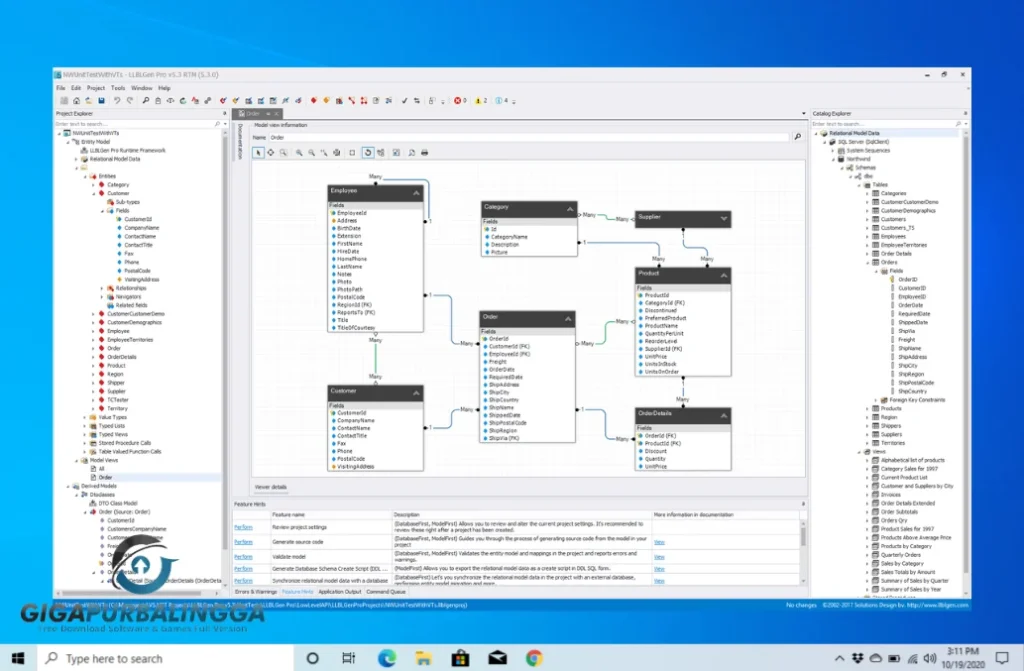This screenshot has width=1024, height=671.
Task: Click the Undo icon in main toolbar
Action: tap(117, 100)
